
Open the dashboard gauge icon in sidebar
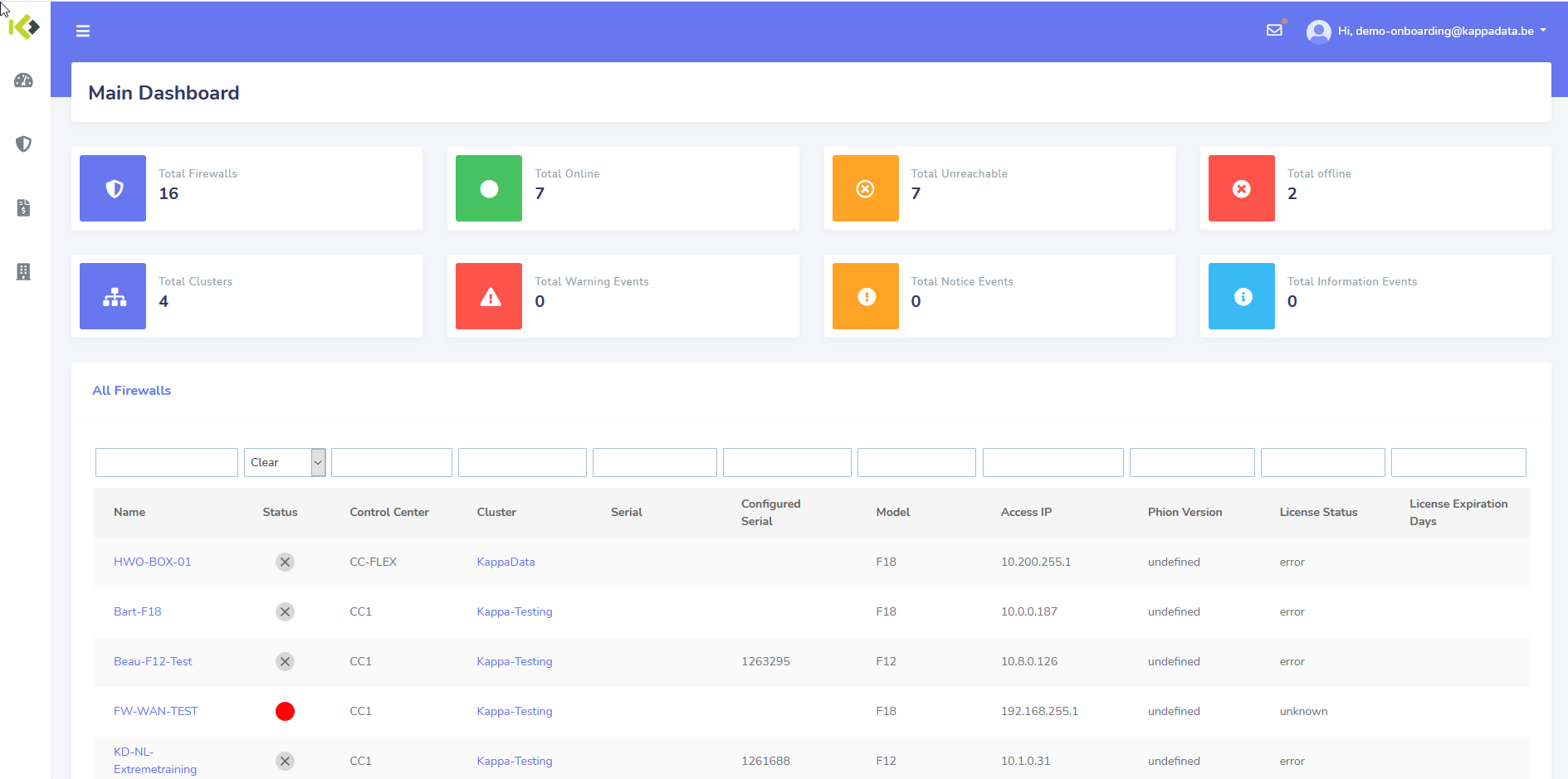[x=23, y=80]
